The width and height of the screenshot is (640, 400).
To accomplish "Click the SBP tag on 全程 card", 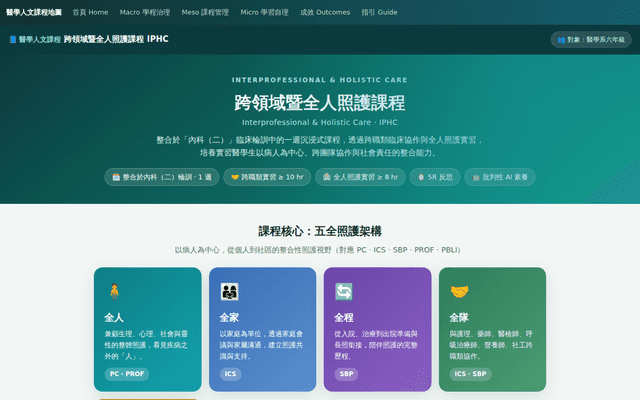I will pyautogui.click(x=346, y=374).
